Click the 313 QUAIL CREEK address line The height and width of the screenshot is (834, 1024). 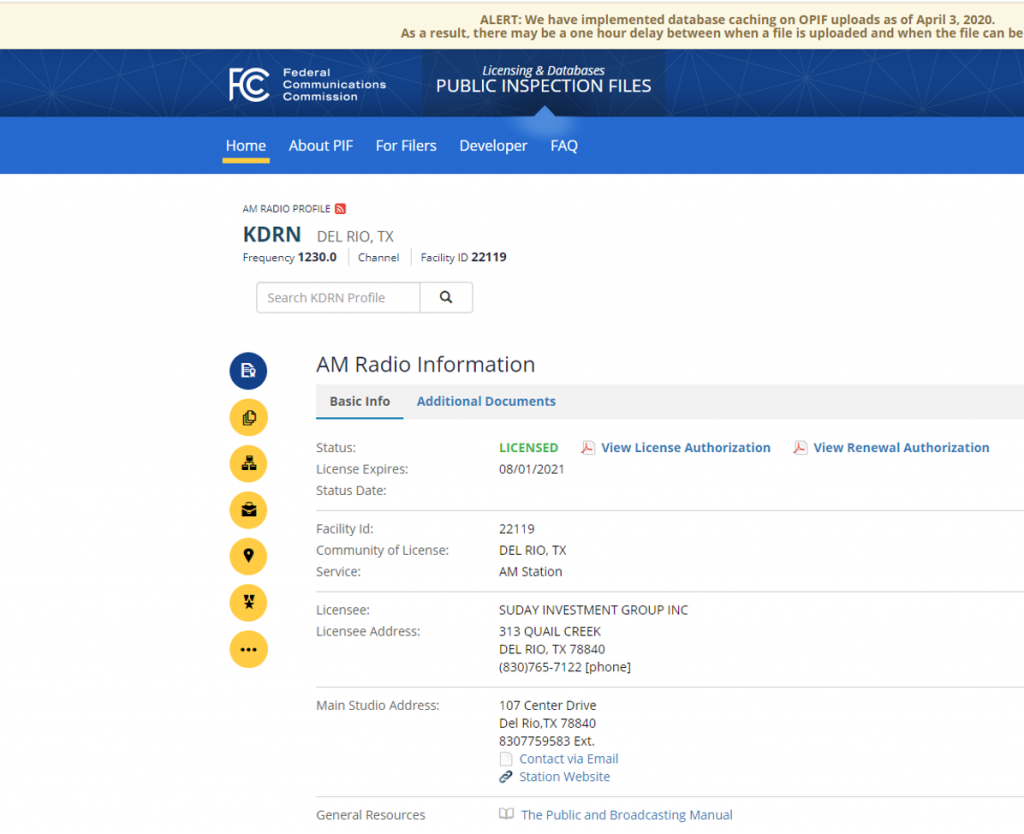[x=550, y=632]
